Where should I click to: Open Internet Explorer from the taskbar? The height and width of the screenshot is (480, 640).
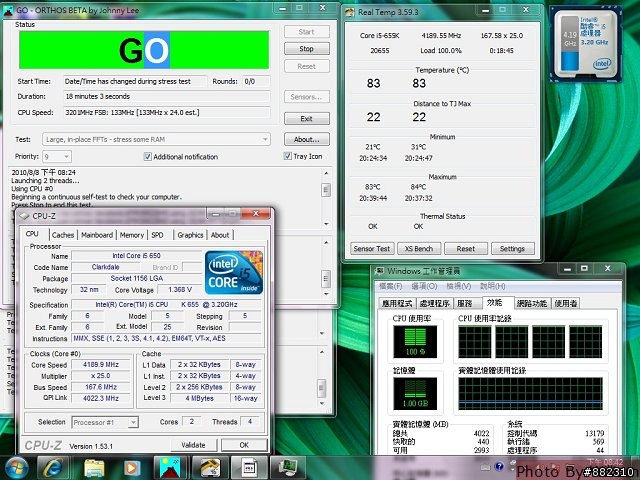click(53, 468)
